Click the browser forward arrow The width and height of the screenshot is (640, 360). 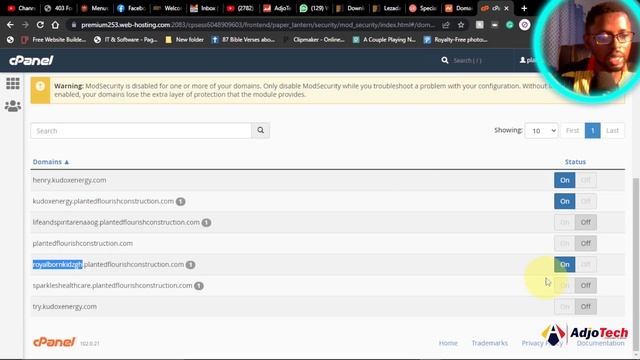pos(25,25)
